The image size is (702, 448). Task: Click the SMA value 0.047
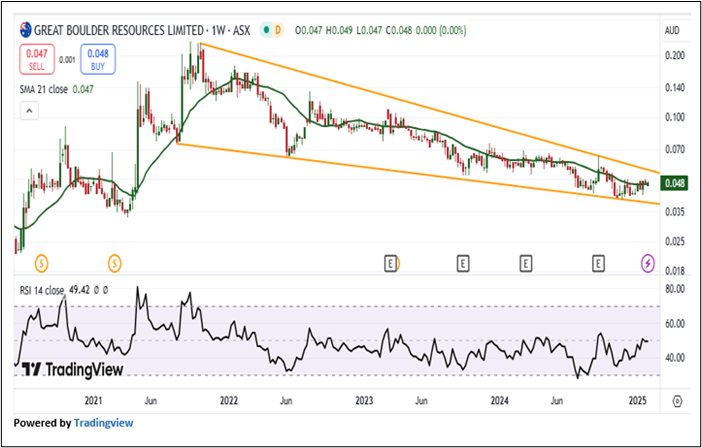(83, 89)
